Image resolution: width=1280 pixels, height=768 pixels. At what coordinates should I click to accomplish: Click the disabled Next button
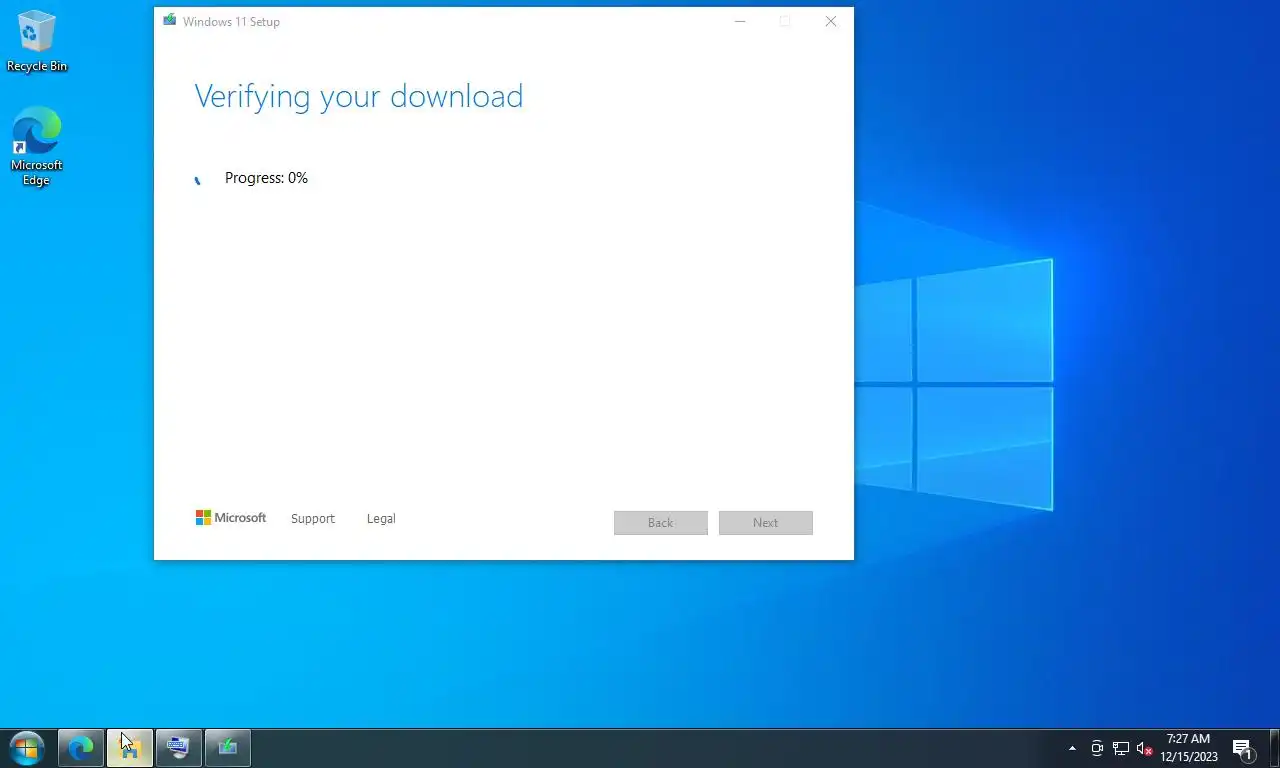coord(766,522)
